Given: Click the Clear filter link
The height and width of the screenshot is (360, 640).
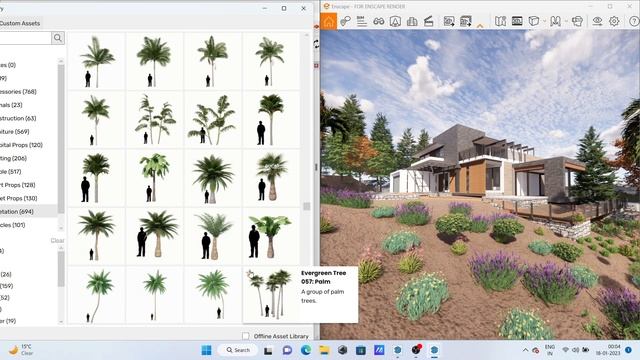Looking at the screenshot, I should pyautogui.click(x=57, y=240).
